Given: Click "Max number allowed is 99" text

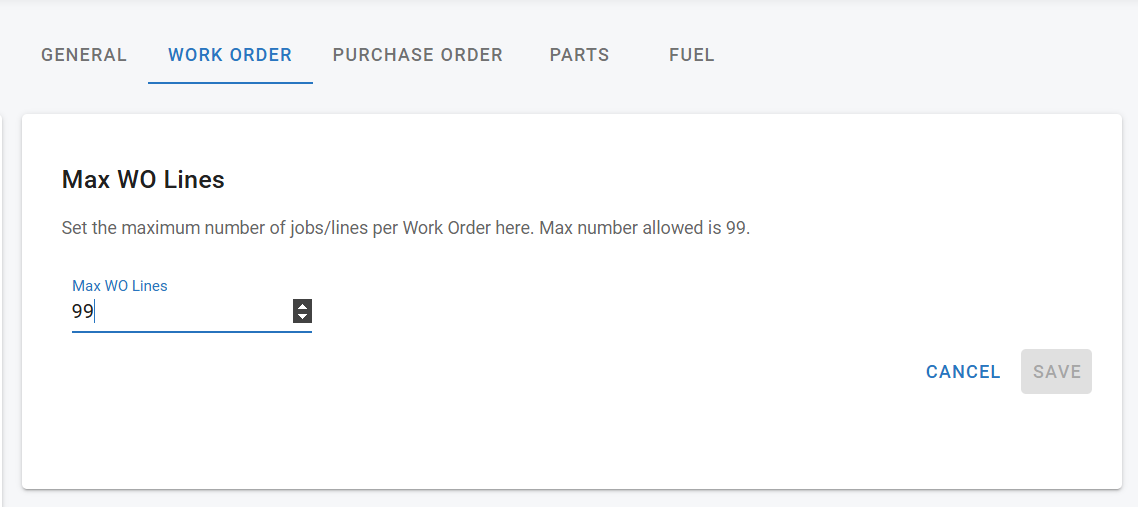Looking at the screenshot, I should [645, 228].
